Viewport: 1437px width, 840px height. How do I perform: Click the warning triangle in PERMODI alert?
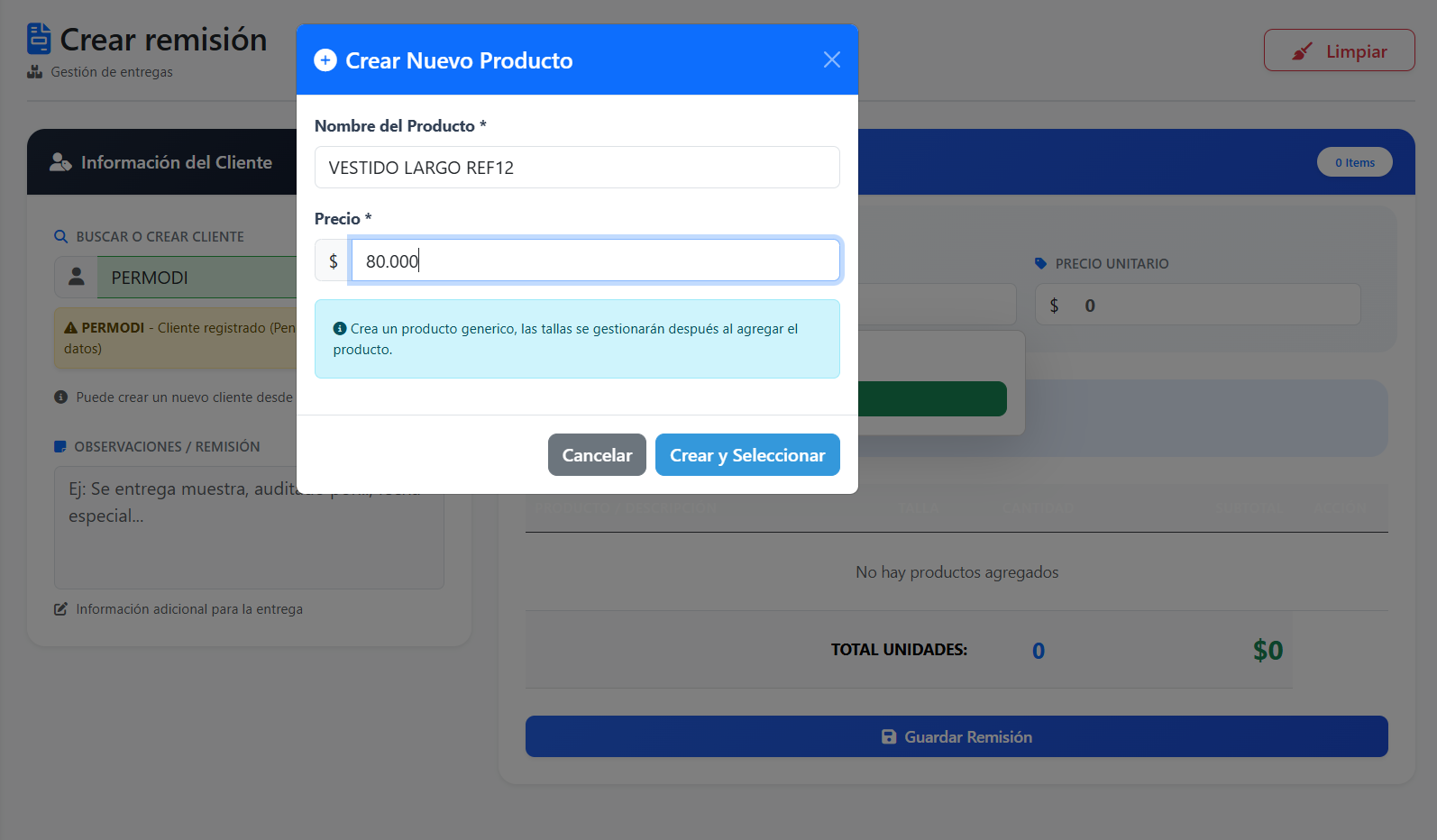(70, 328)
